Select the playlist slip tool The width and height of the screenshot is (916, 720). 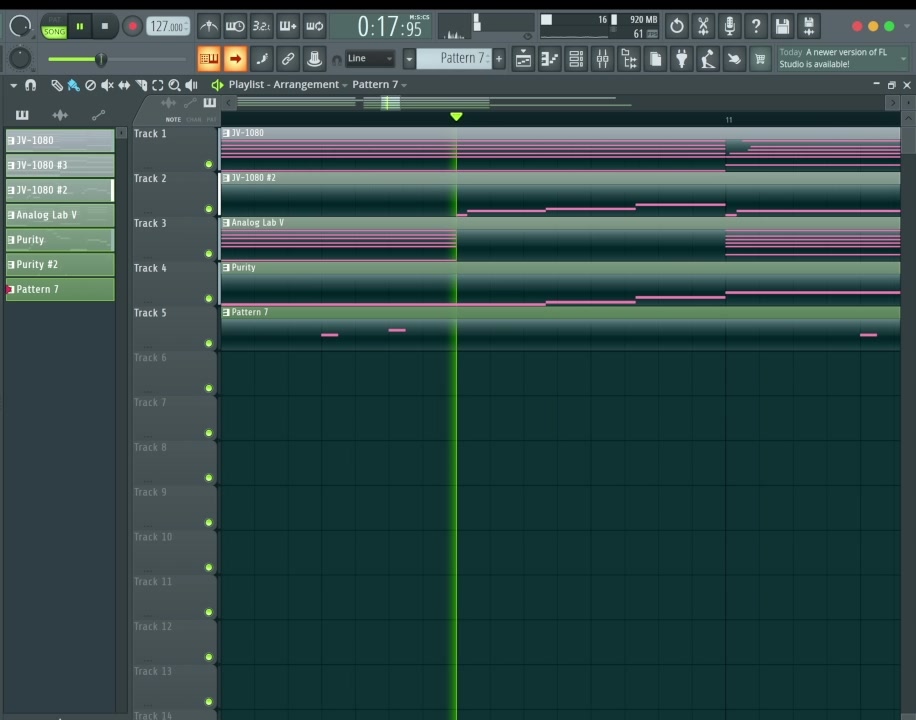click(124, 85)
